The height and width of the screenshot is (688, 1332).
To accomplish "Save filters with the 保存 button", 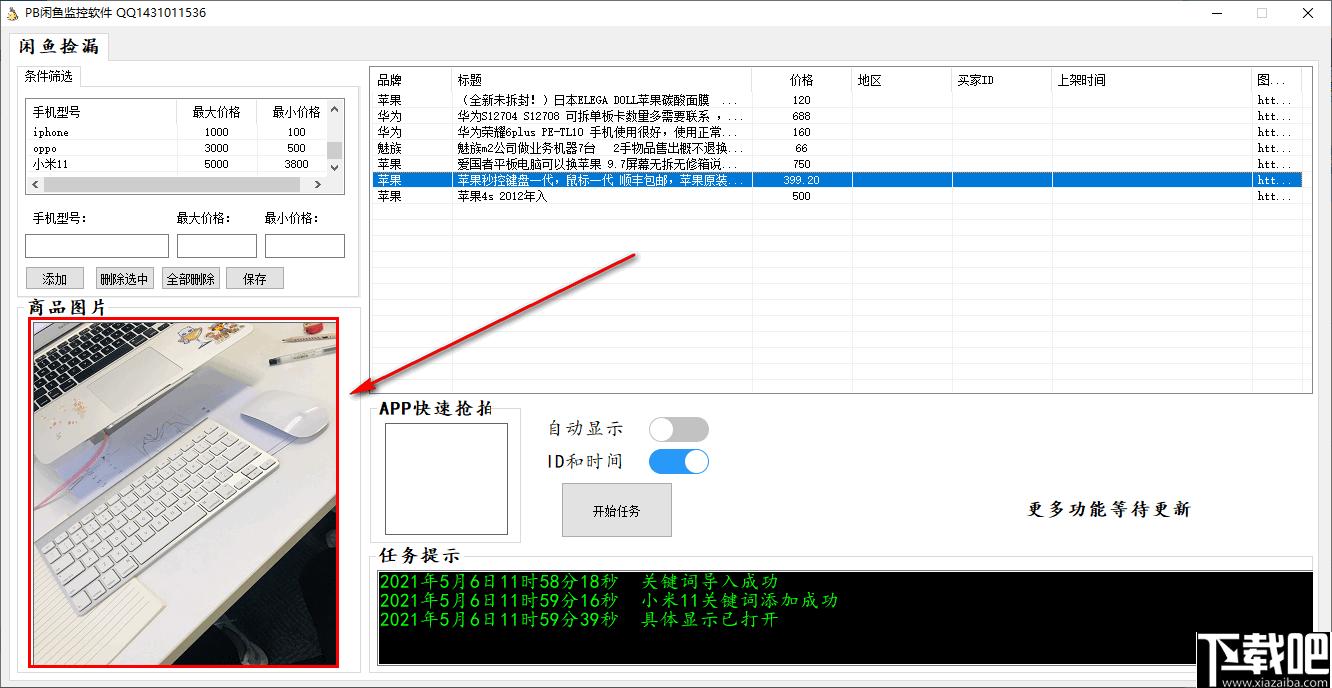I will [255, 278].
